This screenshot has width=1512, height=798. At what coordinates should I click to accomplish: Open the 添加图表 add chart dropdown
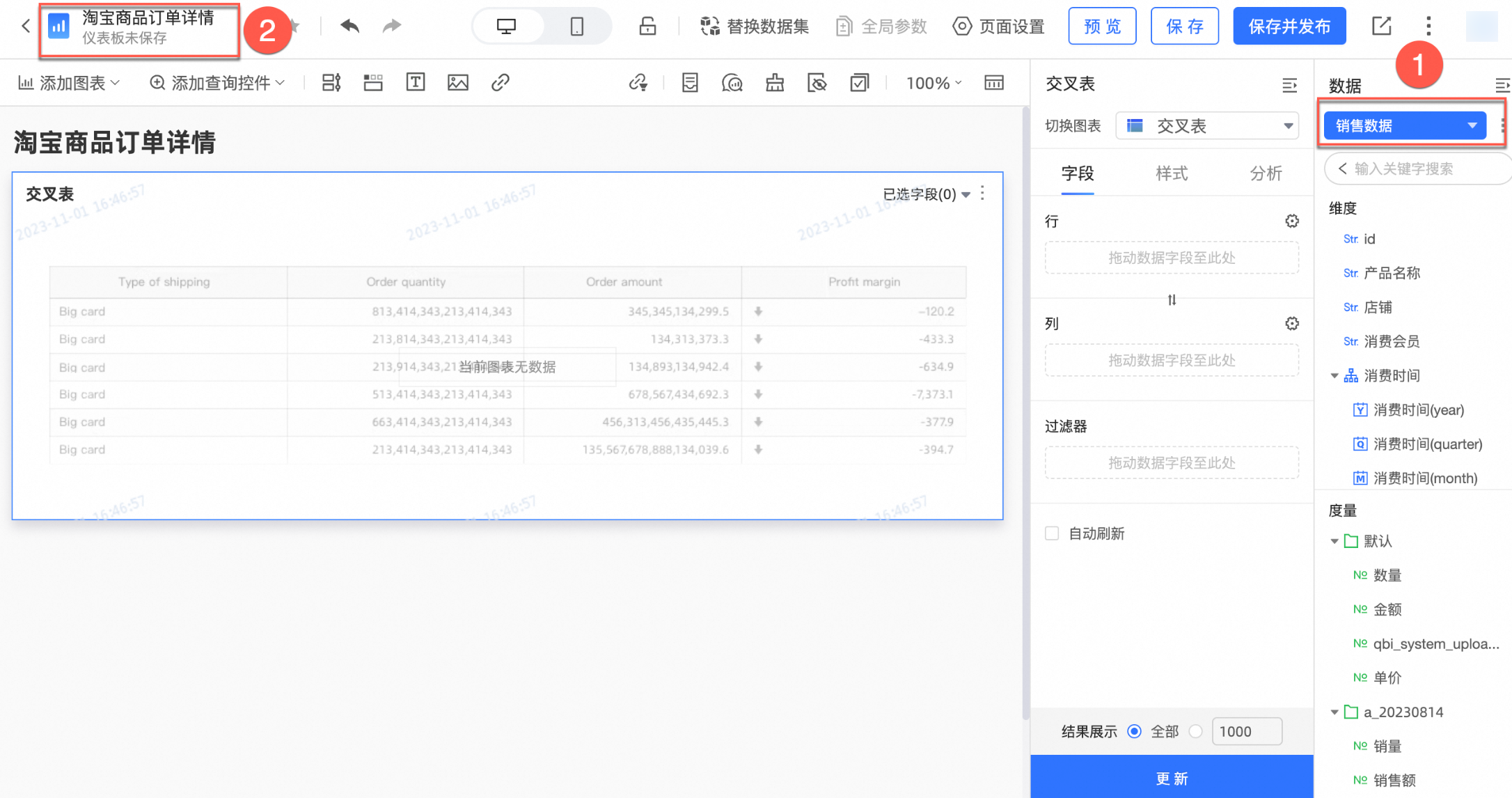coord(68,83)
